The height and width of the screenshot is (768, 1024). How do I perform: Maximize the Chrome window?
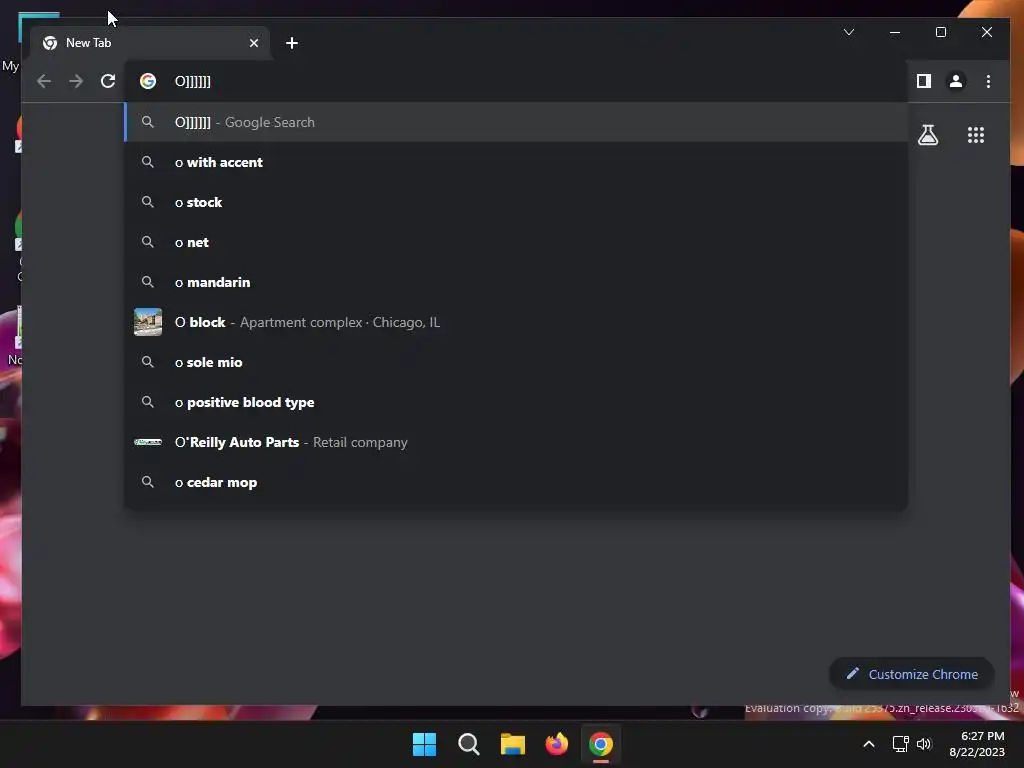point(940,32)
